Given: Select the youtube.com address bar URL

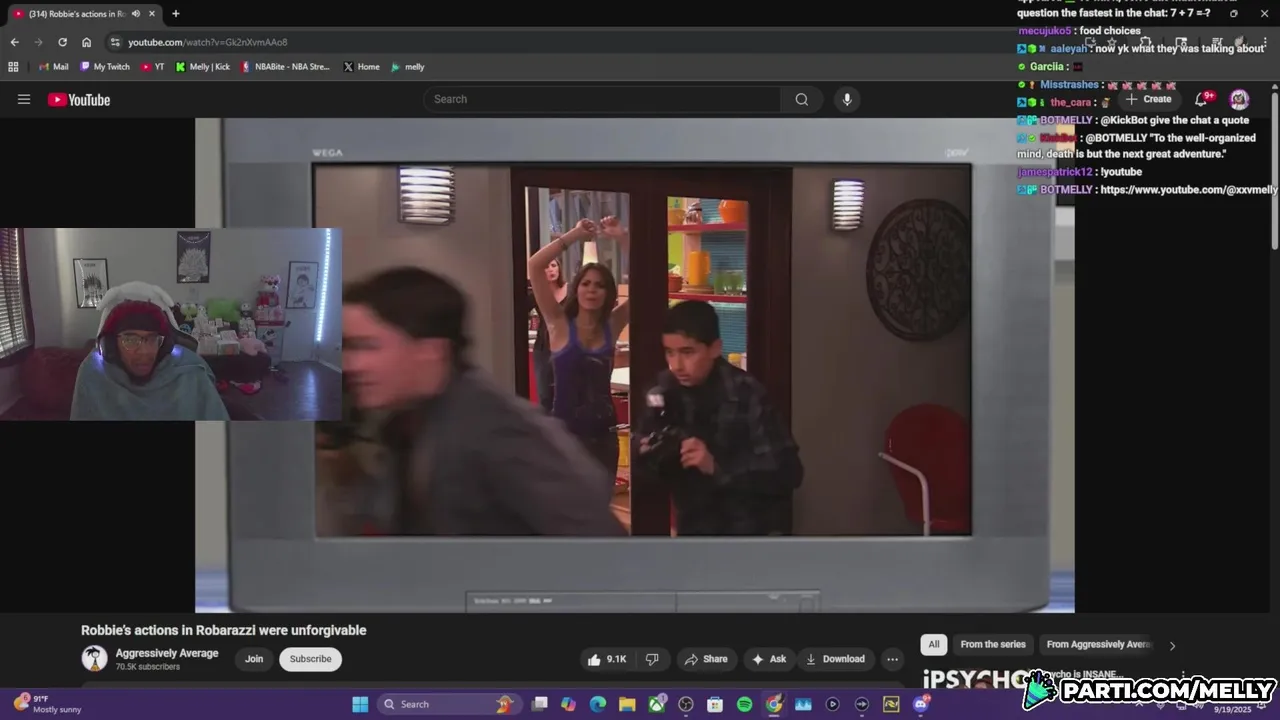Looking at the screenshot, I should click(x=208, y=42).
